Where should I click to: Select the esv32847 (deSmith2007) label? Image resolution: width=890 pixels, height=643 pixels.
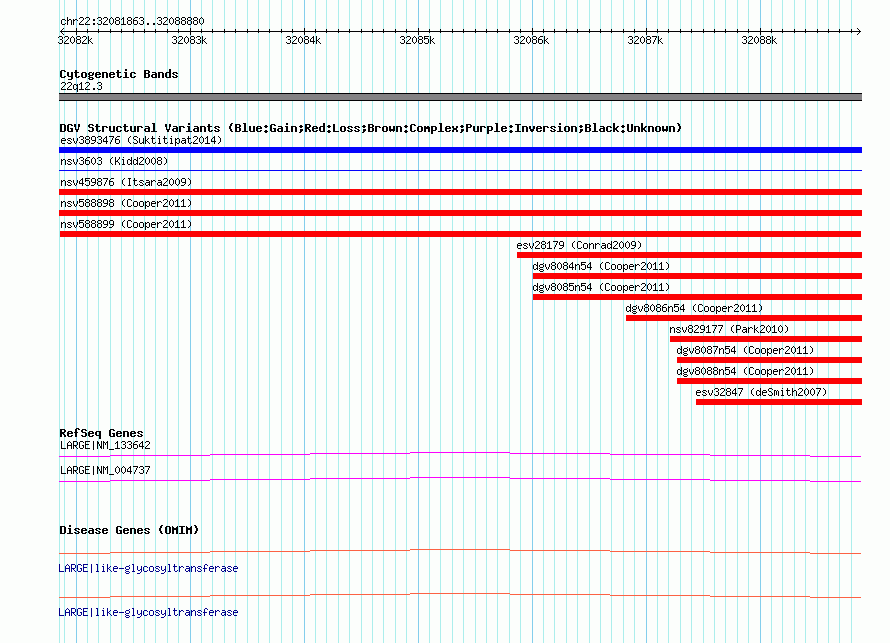761,392
